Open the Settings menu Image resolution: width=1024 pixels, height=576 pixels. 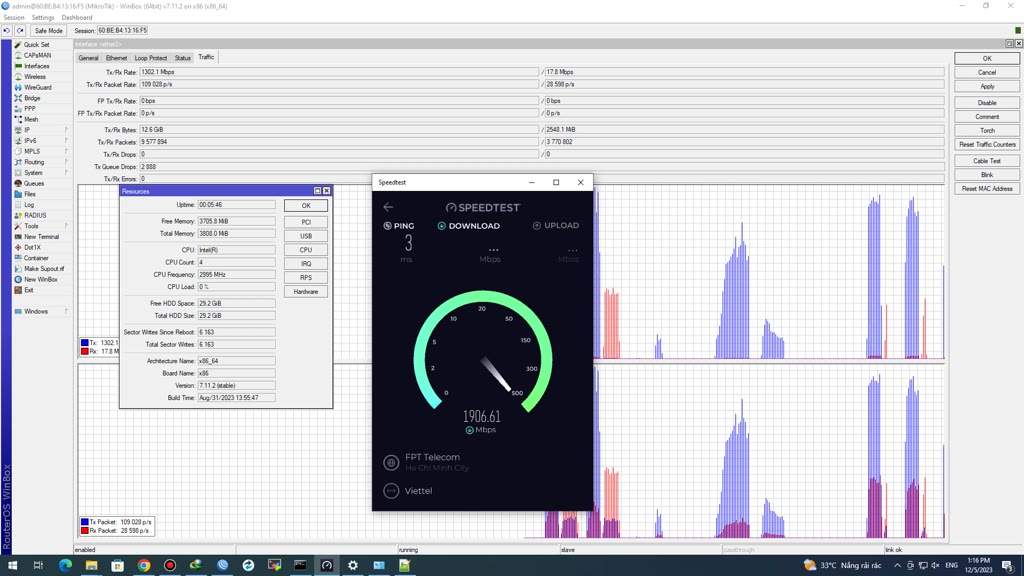(43, 17)
